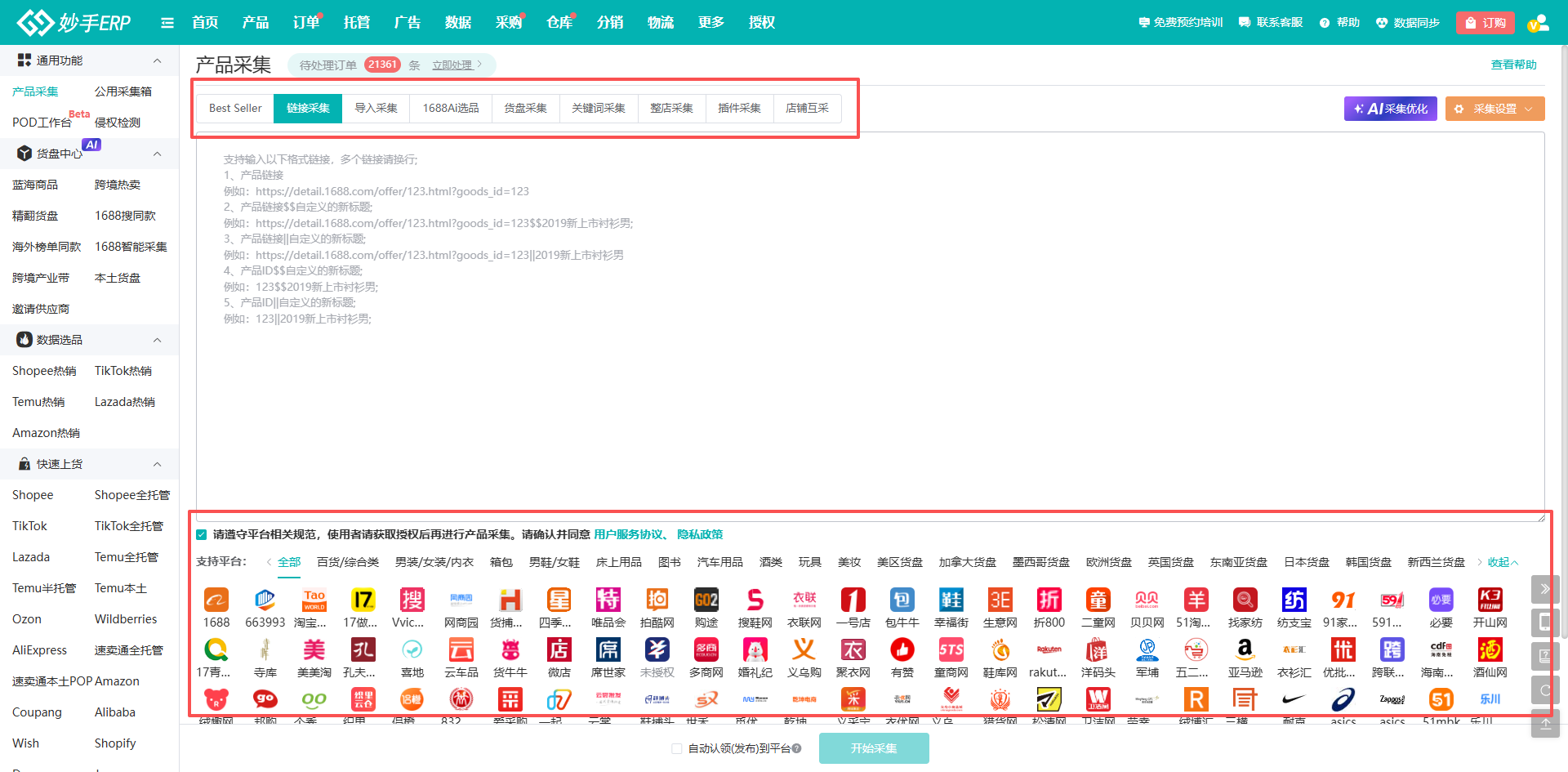Viewport: 1568px width, 772px height.
Task: Toggle the platform rules agreement checkbox
Action: [202, 535]
